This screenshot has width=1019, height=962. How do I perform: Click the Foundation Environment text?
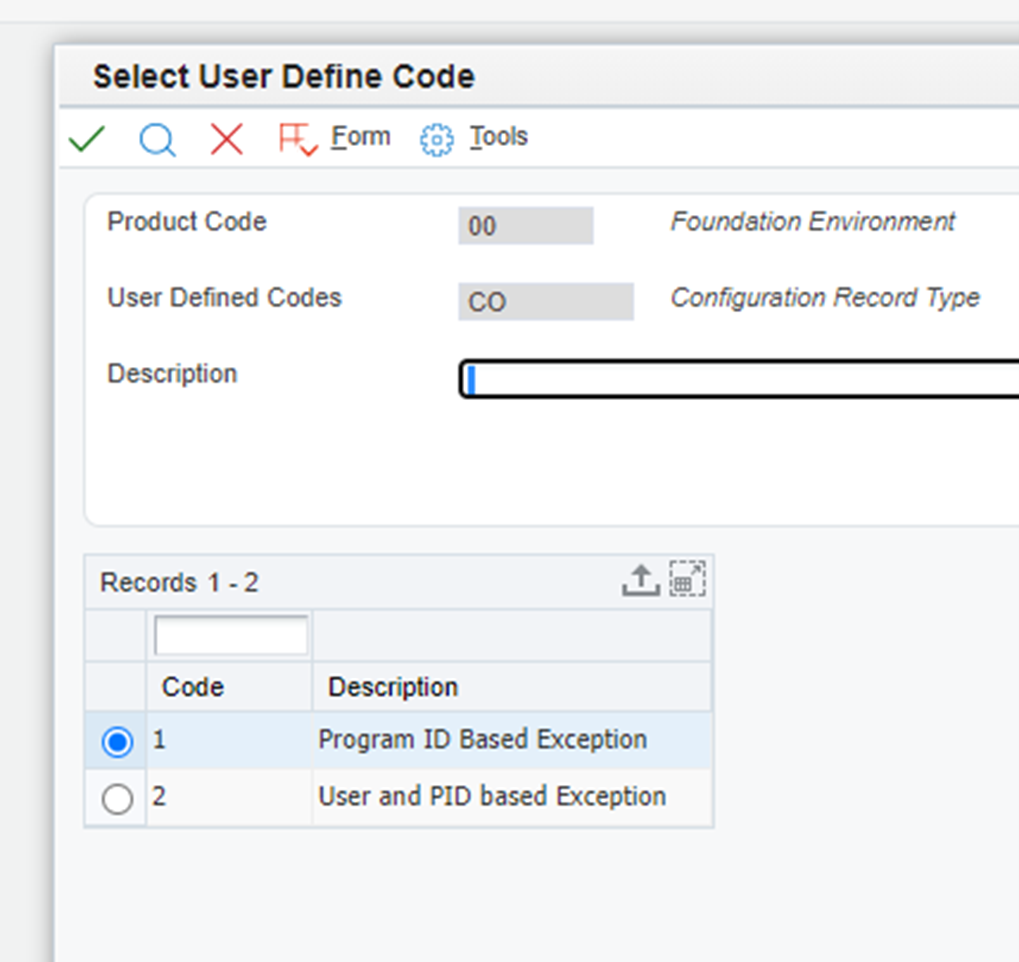(x=813, y=222)
